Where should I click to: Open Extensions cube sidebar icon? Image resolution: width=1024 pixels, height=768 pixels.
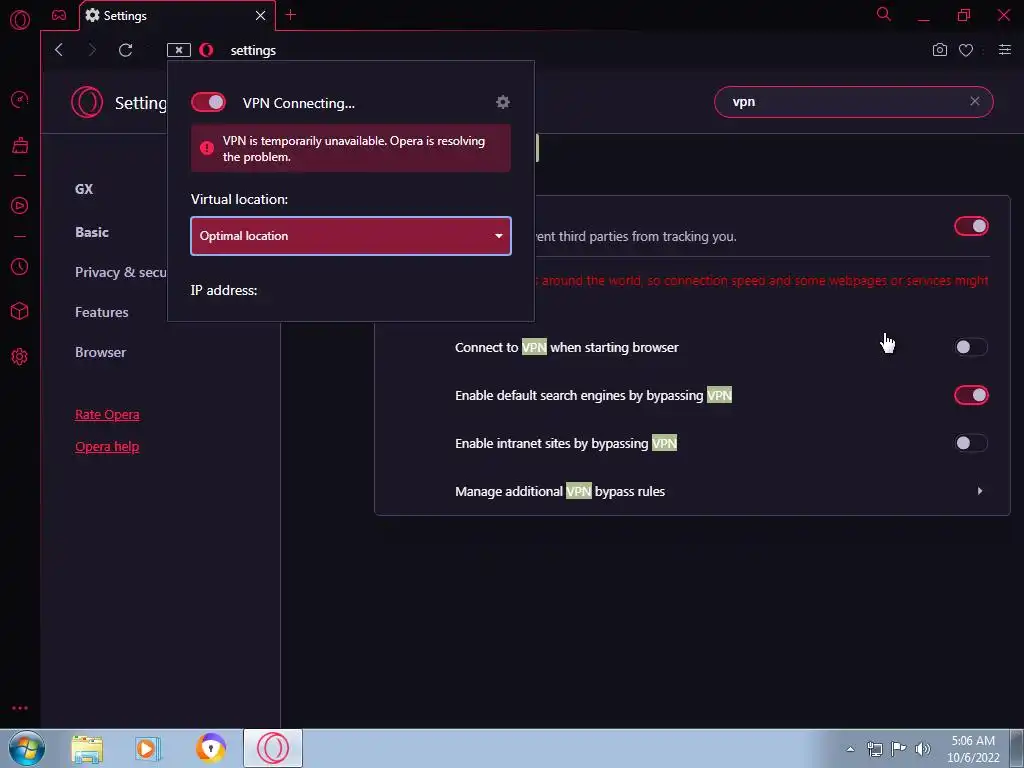coord(20,312)
